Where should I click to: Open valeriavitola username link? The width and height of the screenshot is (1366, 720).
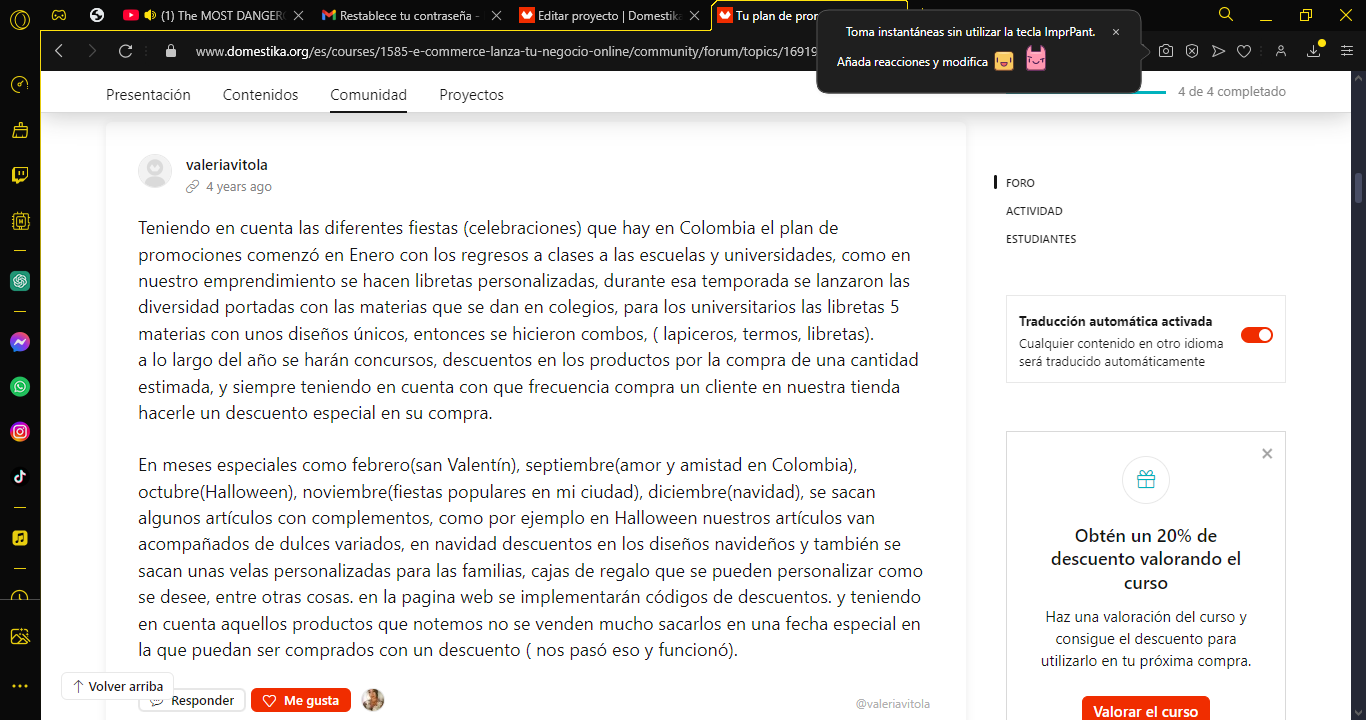(x=227, y=165)
